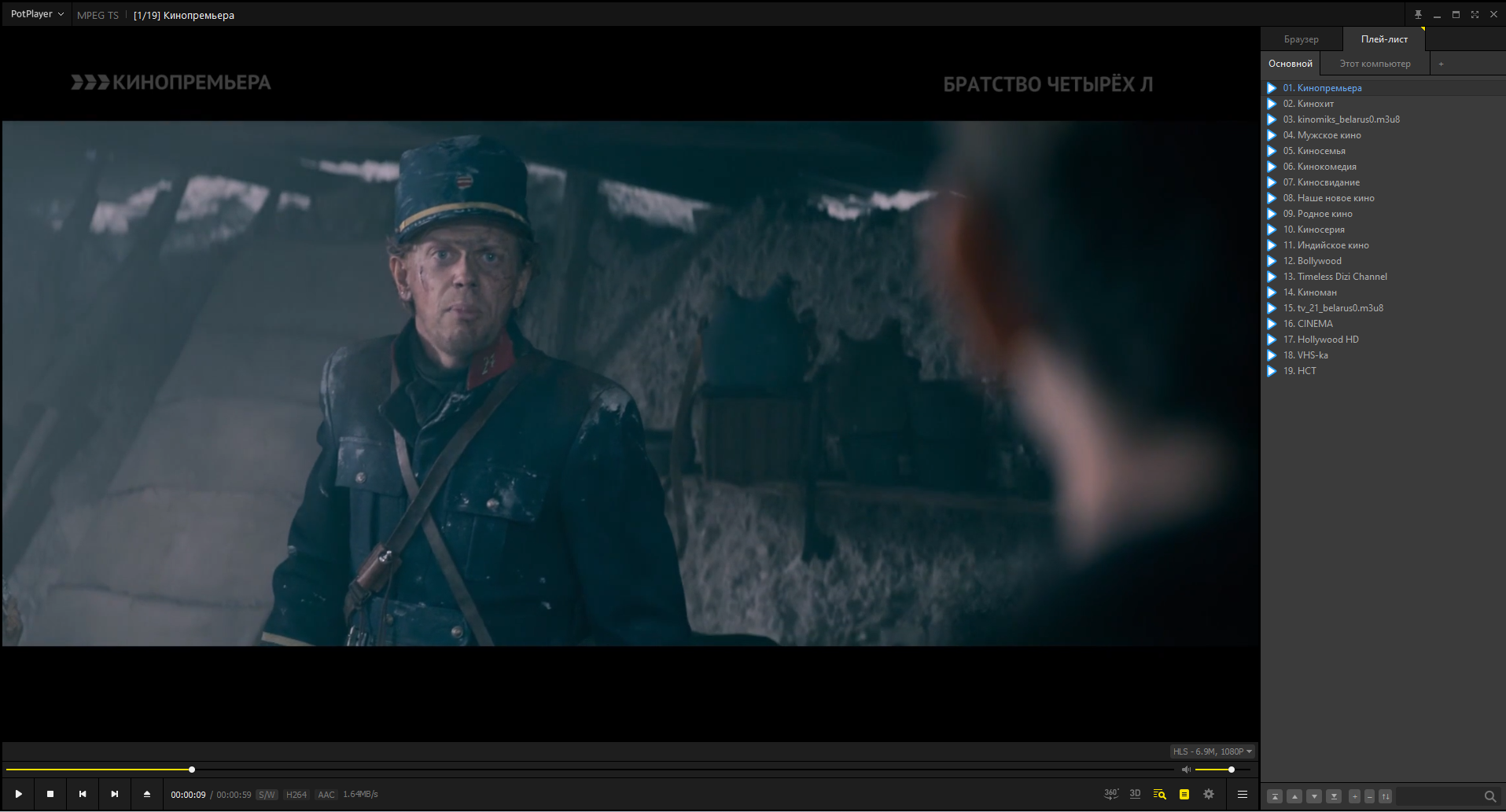Click the playlist search magnifier icon

1489,796
